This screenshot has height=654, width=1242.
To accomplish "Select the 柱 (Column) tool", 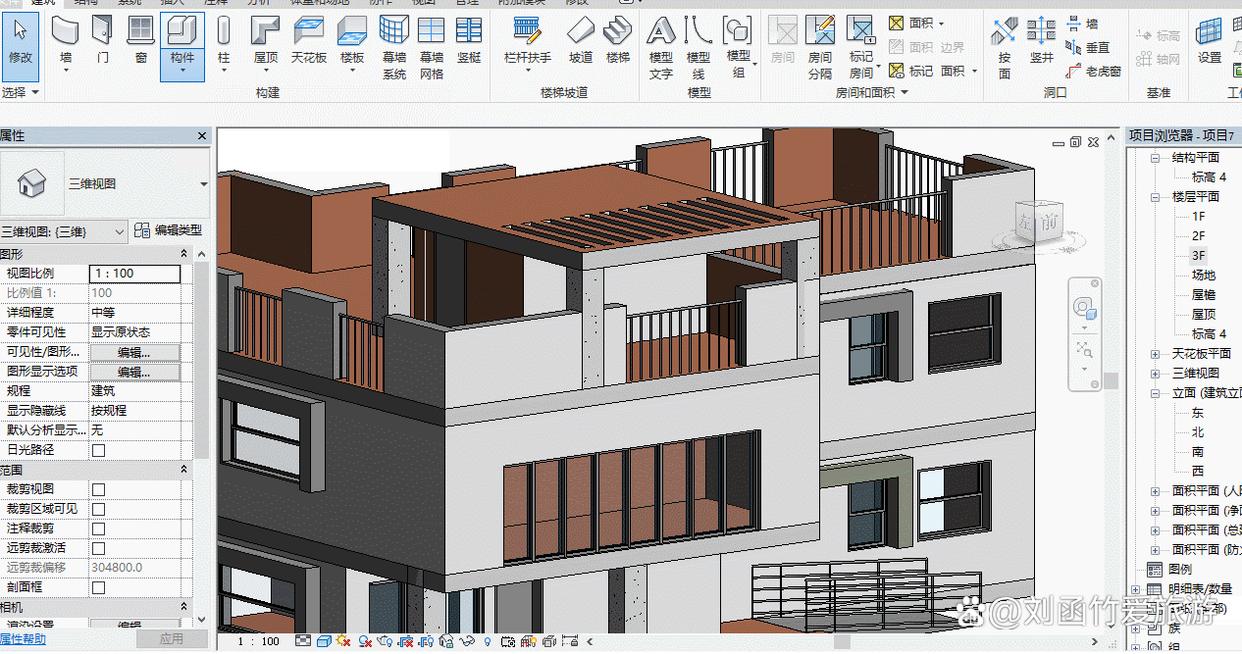I will 224,44.
